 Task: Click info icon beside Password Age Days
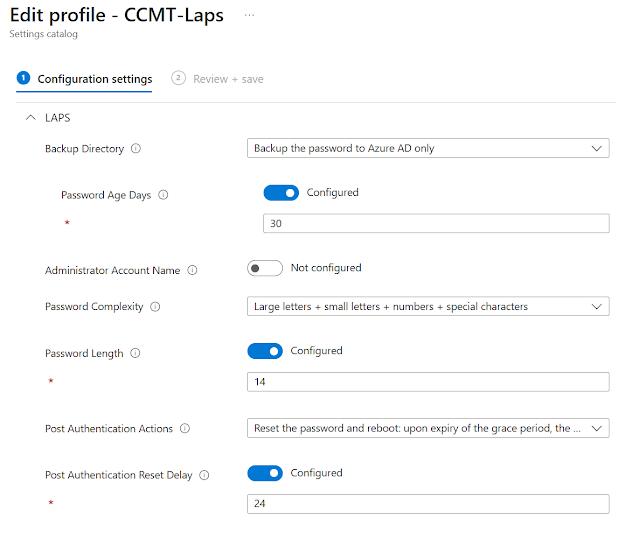tap(163, 195)
